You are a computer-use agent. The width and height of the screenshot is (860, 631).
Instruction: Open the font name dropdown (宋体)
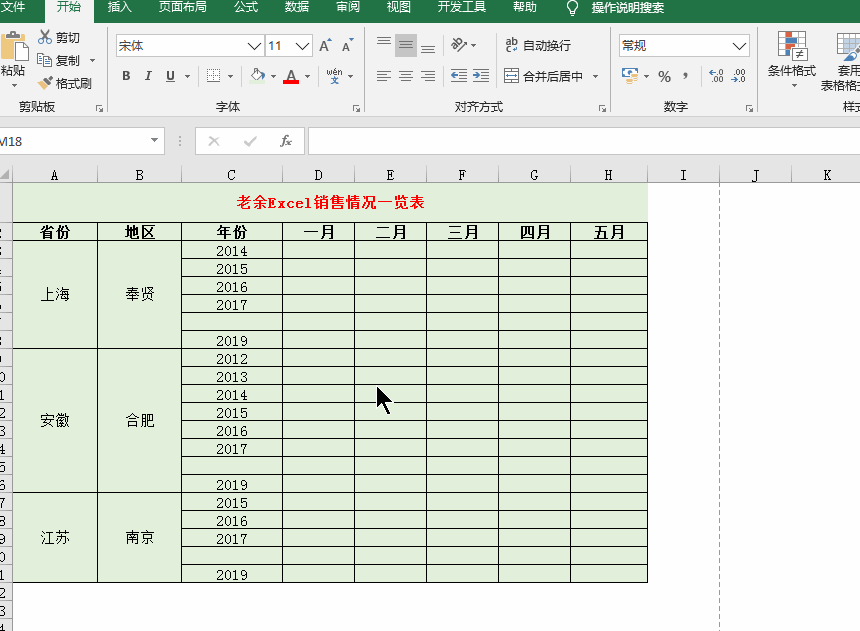coord(254,46)
